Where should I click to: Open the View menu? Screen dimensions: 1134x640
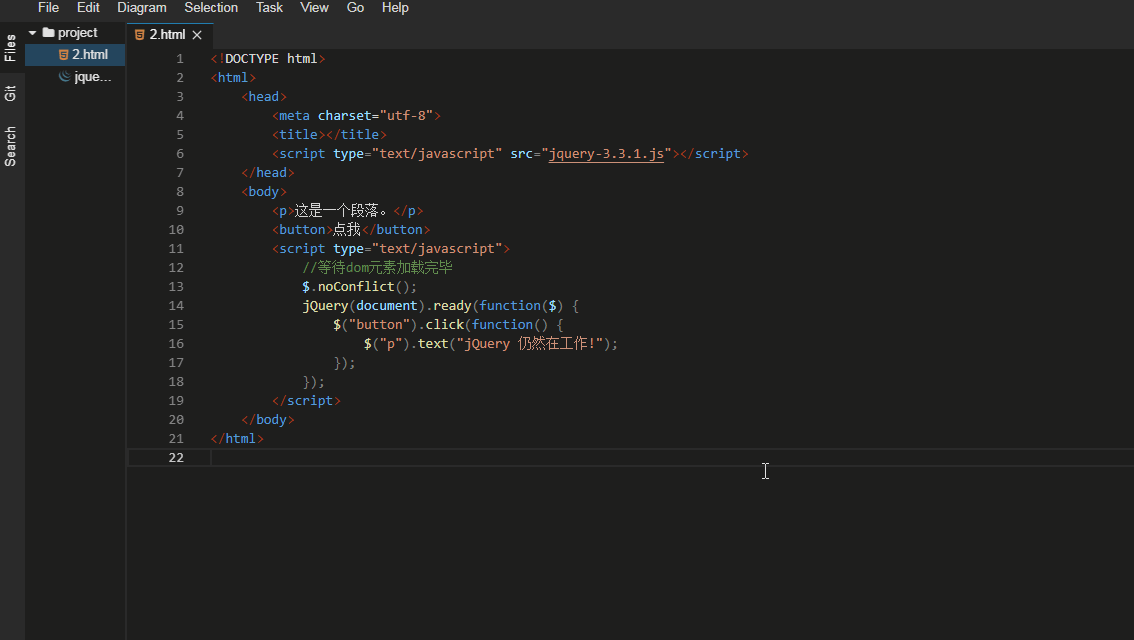tap(314, 8)
